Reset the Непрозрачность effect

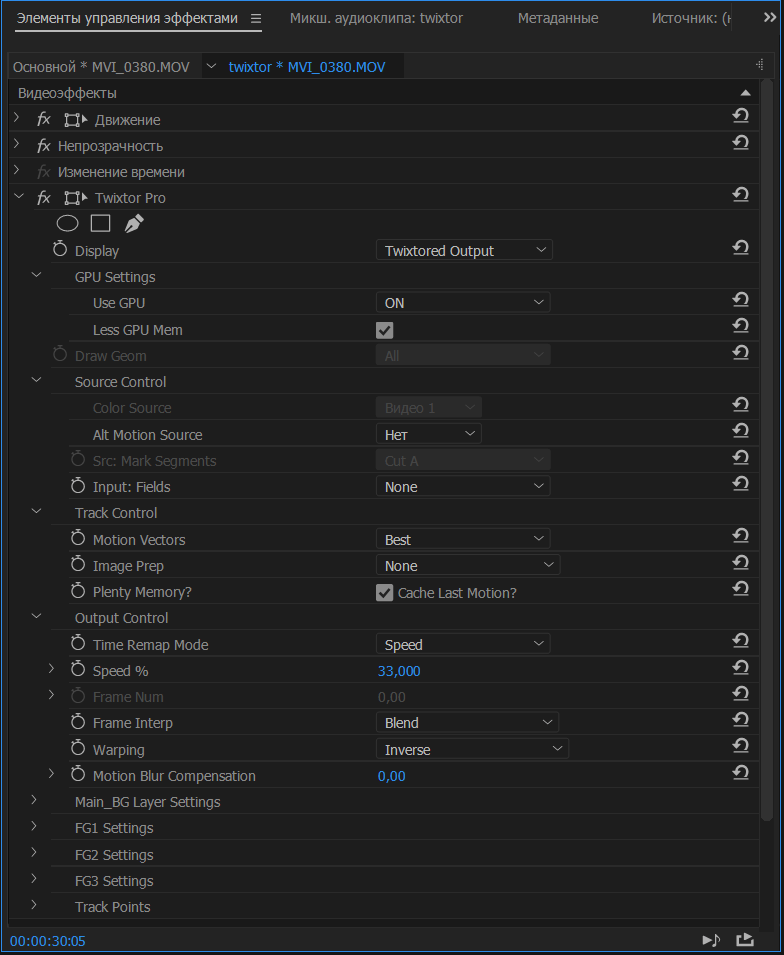point(741,143)
